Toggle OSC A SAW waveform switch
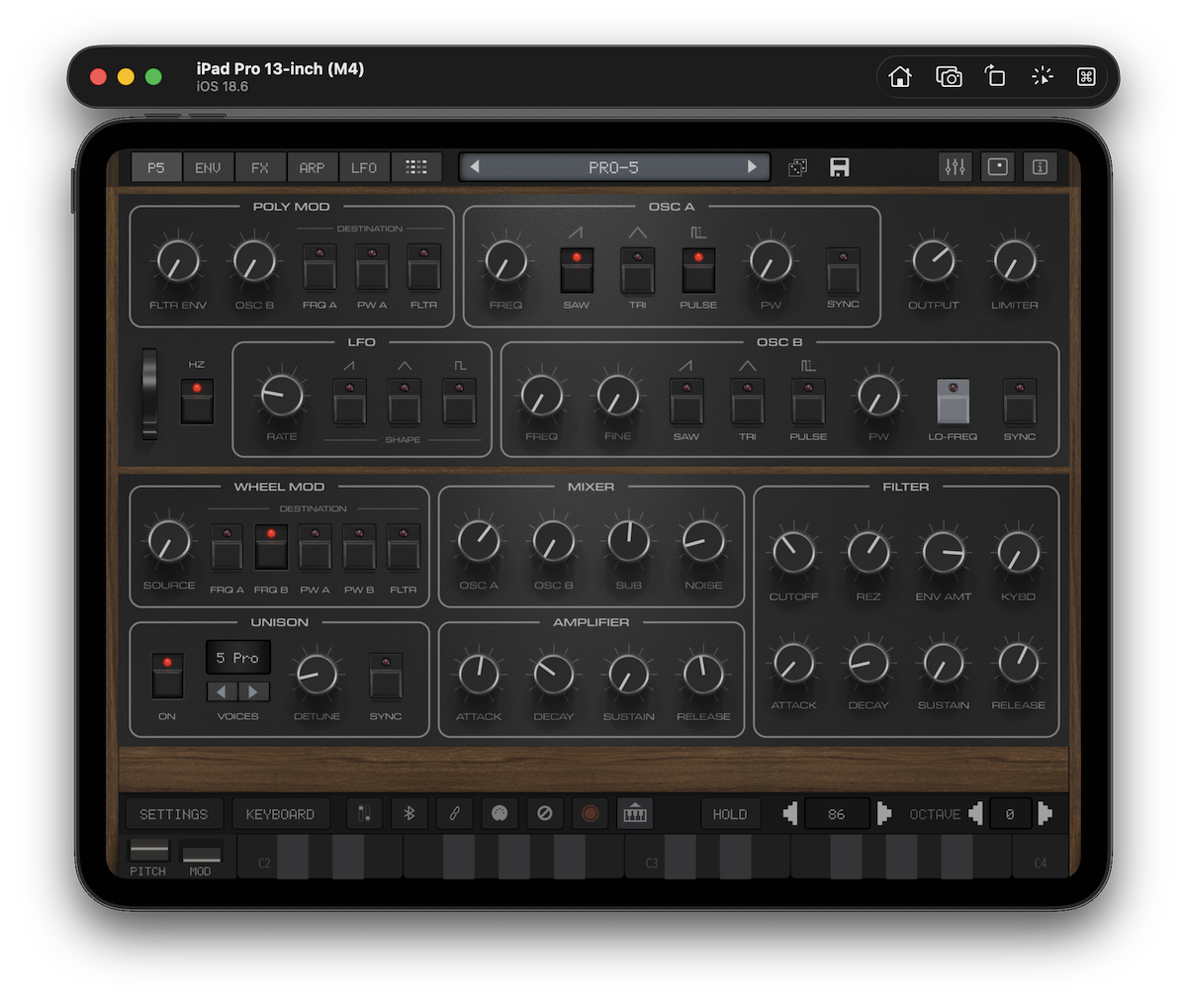Screen dimensions: 1187x1008 coord(577,270)
